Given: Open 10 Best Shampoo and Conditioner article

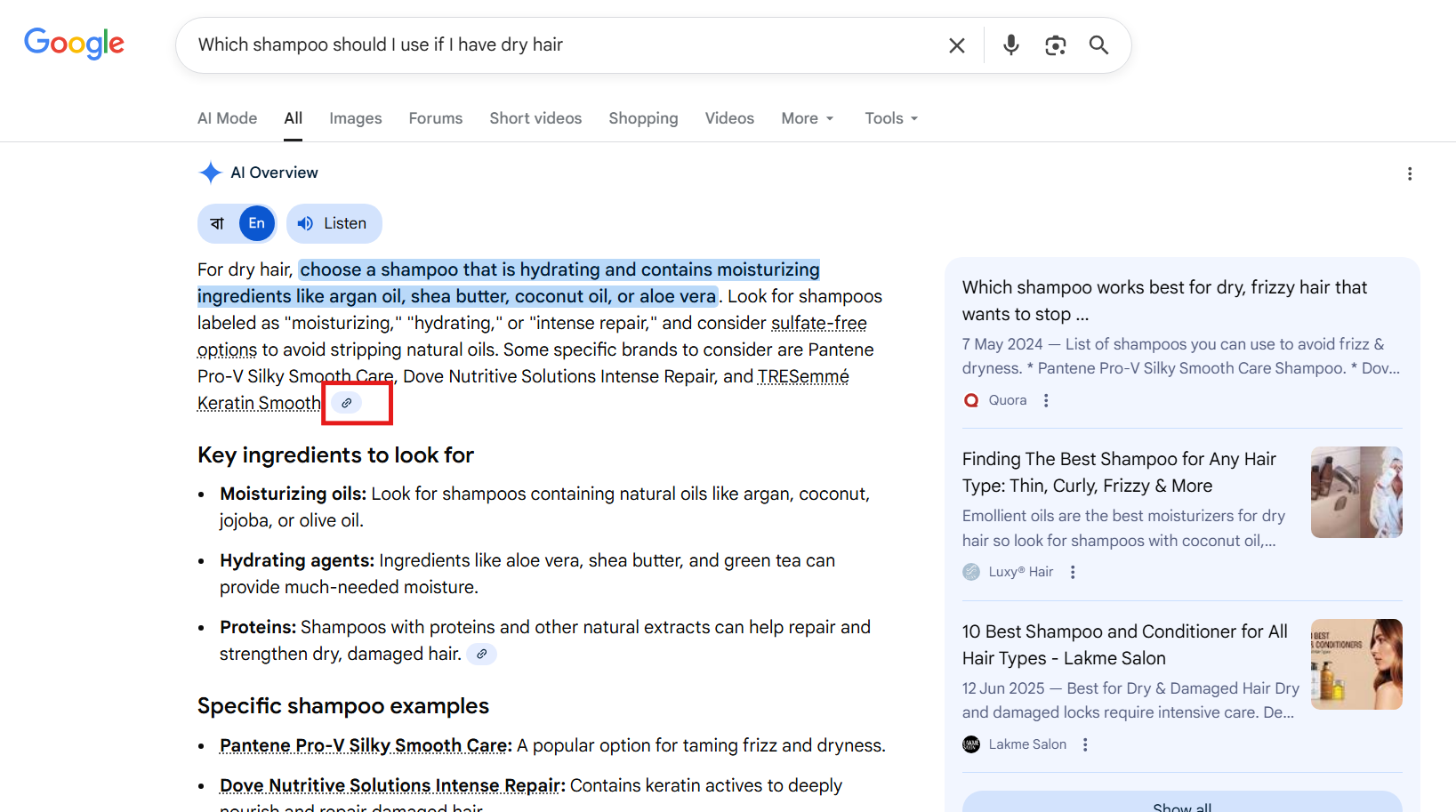Looking at the screenshot, I should click(1125, 645).
